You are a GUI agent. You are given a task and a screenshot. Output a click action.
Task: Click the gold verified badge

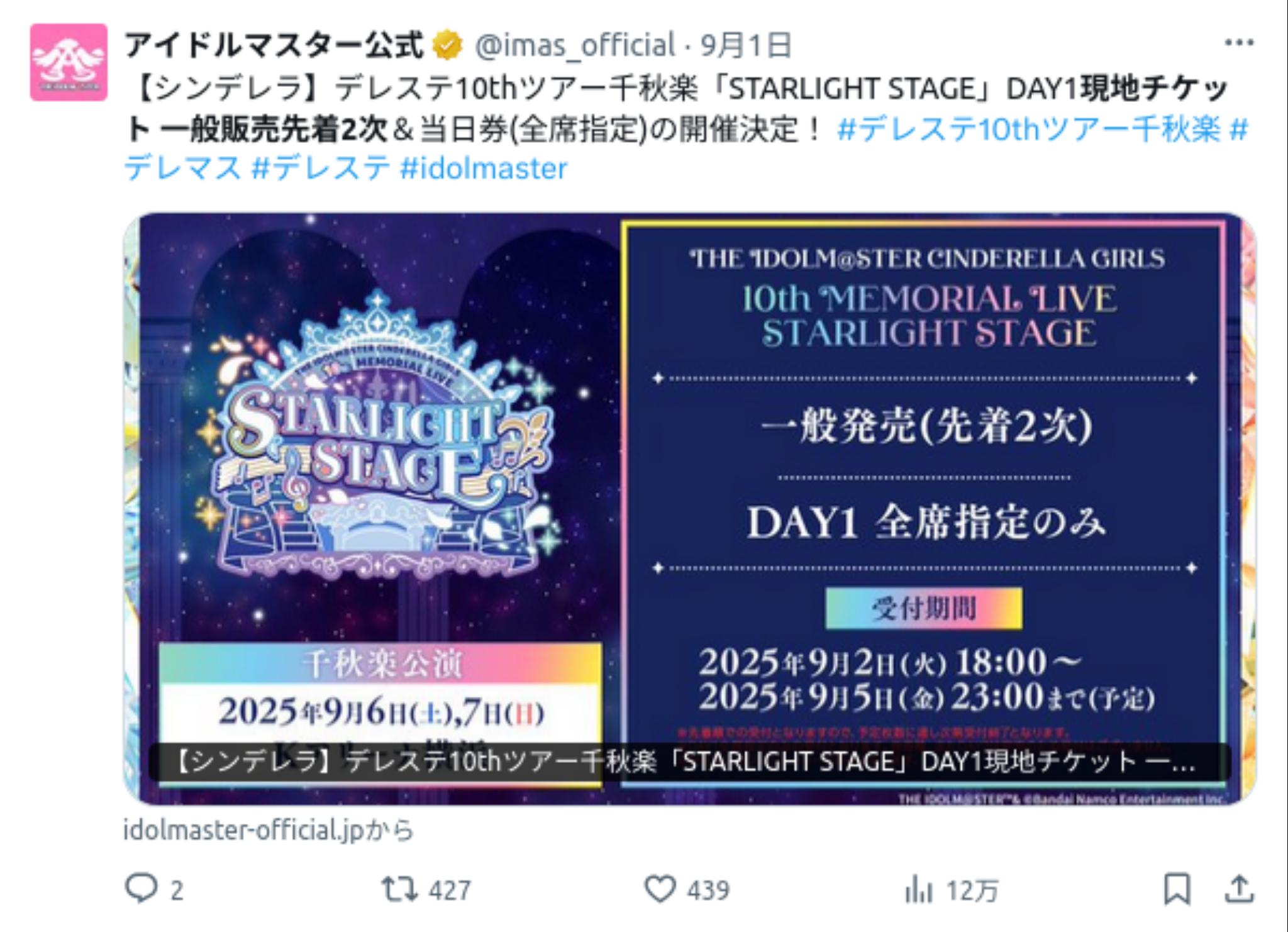[x=447, y=46]
